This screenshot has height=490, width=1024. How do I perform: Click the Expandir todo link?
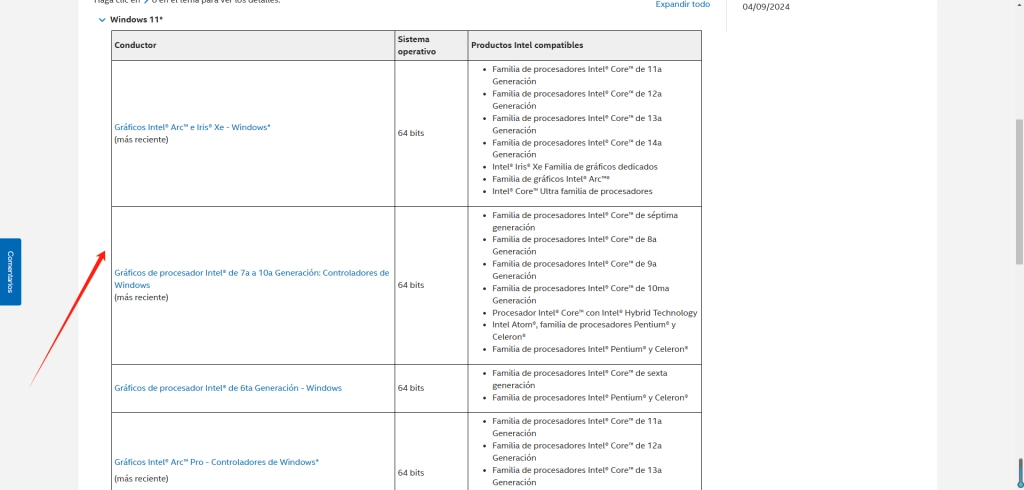coord(682,5)
